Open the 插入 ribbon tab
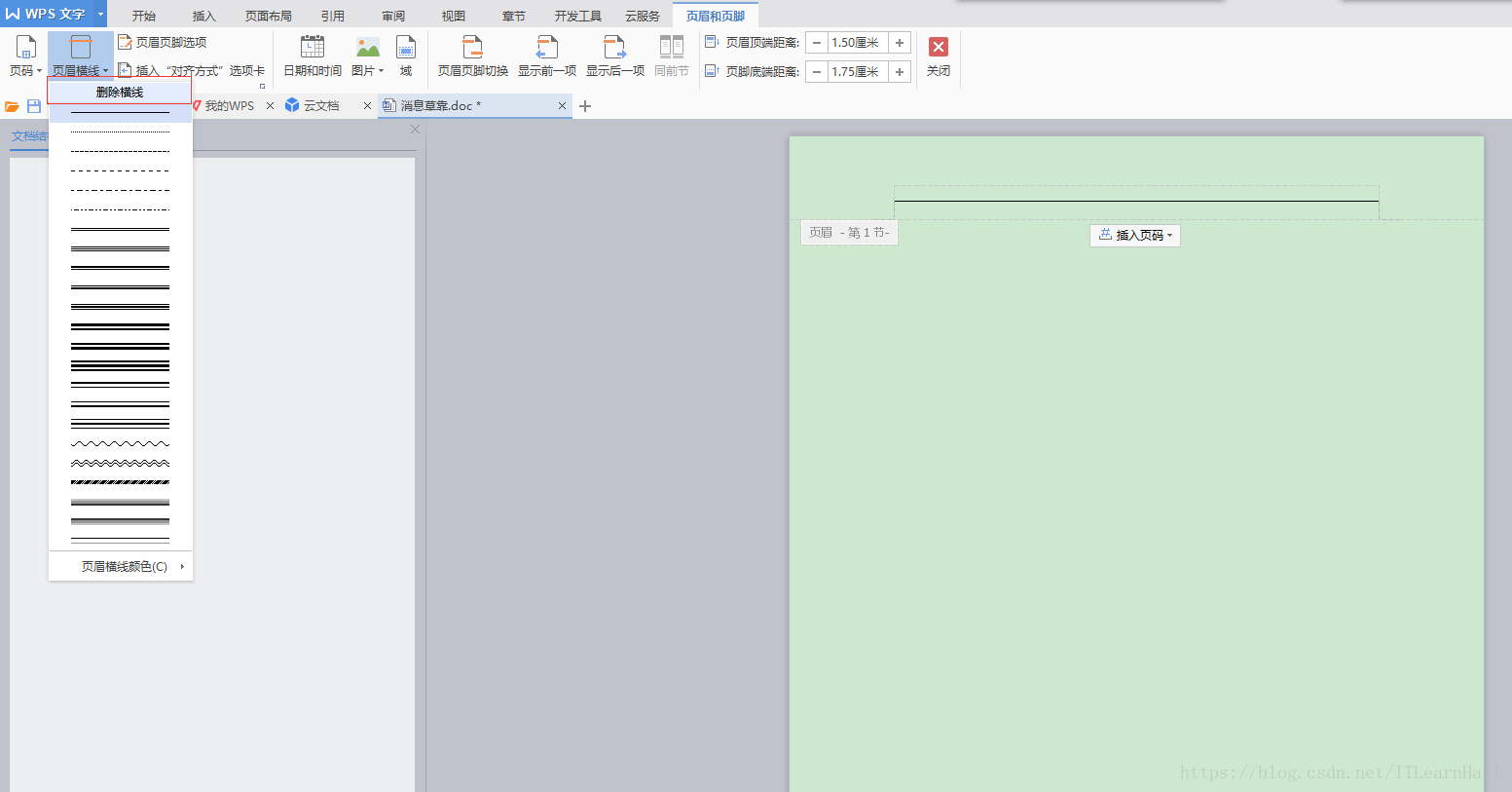Screen dimensions: 1512x792 [x=204, y=16]
